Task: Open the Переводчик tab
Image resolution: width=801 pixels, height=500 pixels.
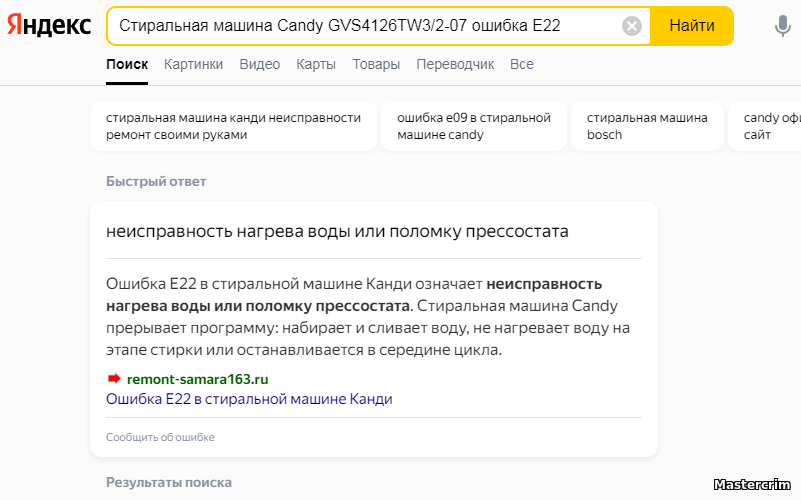Action: tap(455, 64)
